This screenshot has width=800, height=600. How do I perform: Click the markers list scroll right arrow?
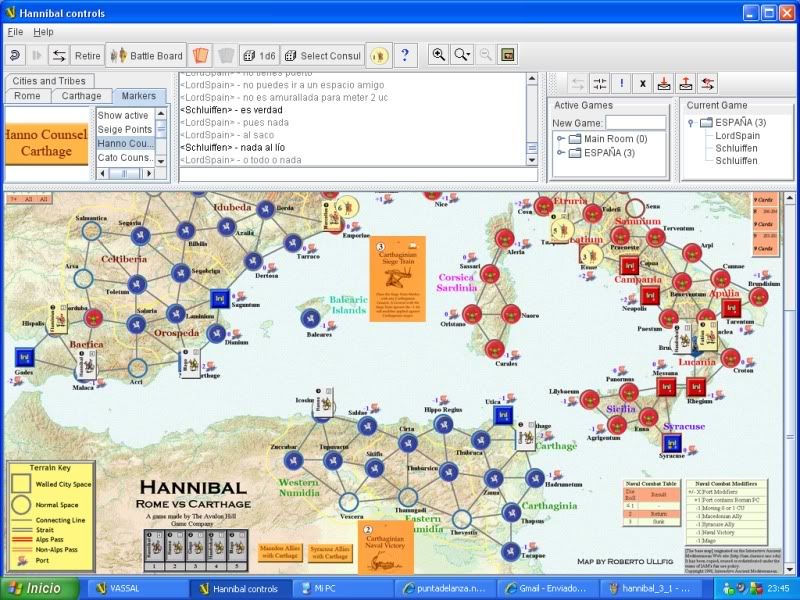pyautogui.click(x=149, y=173)
